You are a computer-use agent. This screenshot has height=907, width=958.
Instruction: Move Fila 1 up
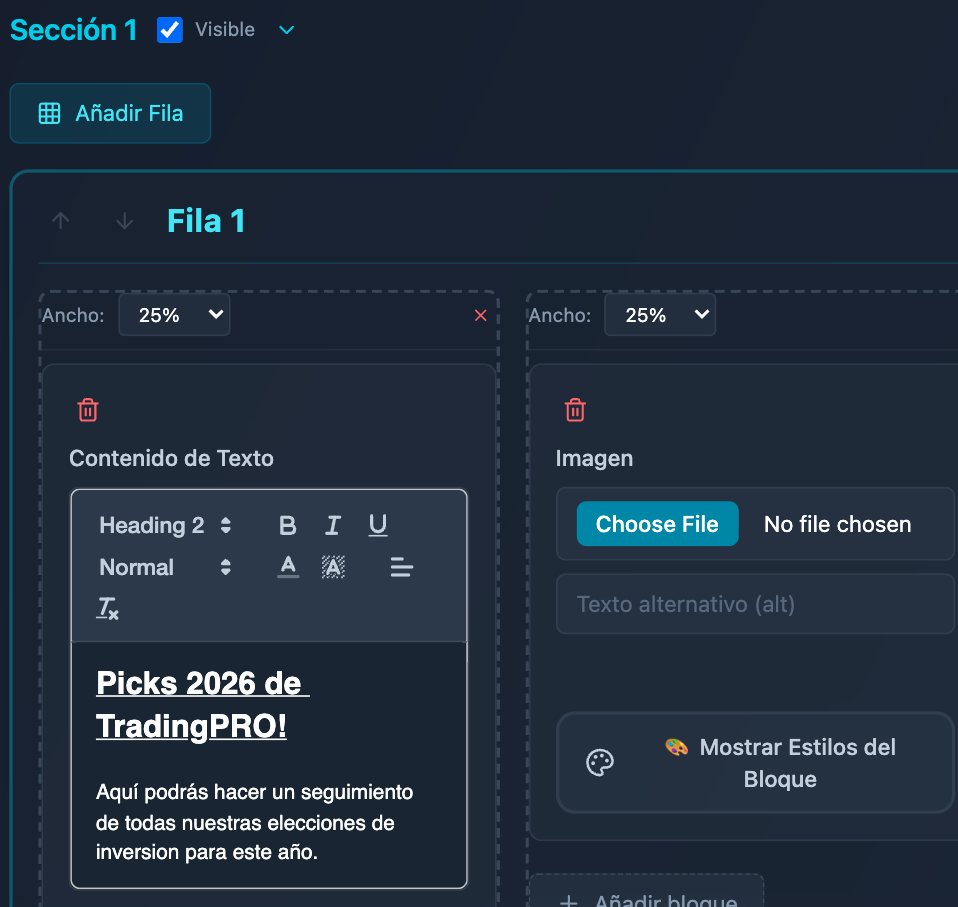[x=61, y=221]
